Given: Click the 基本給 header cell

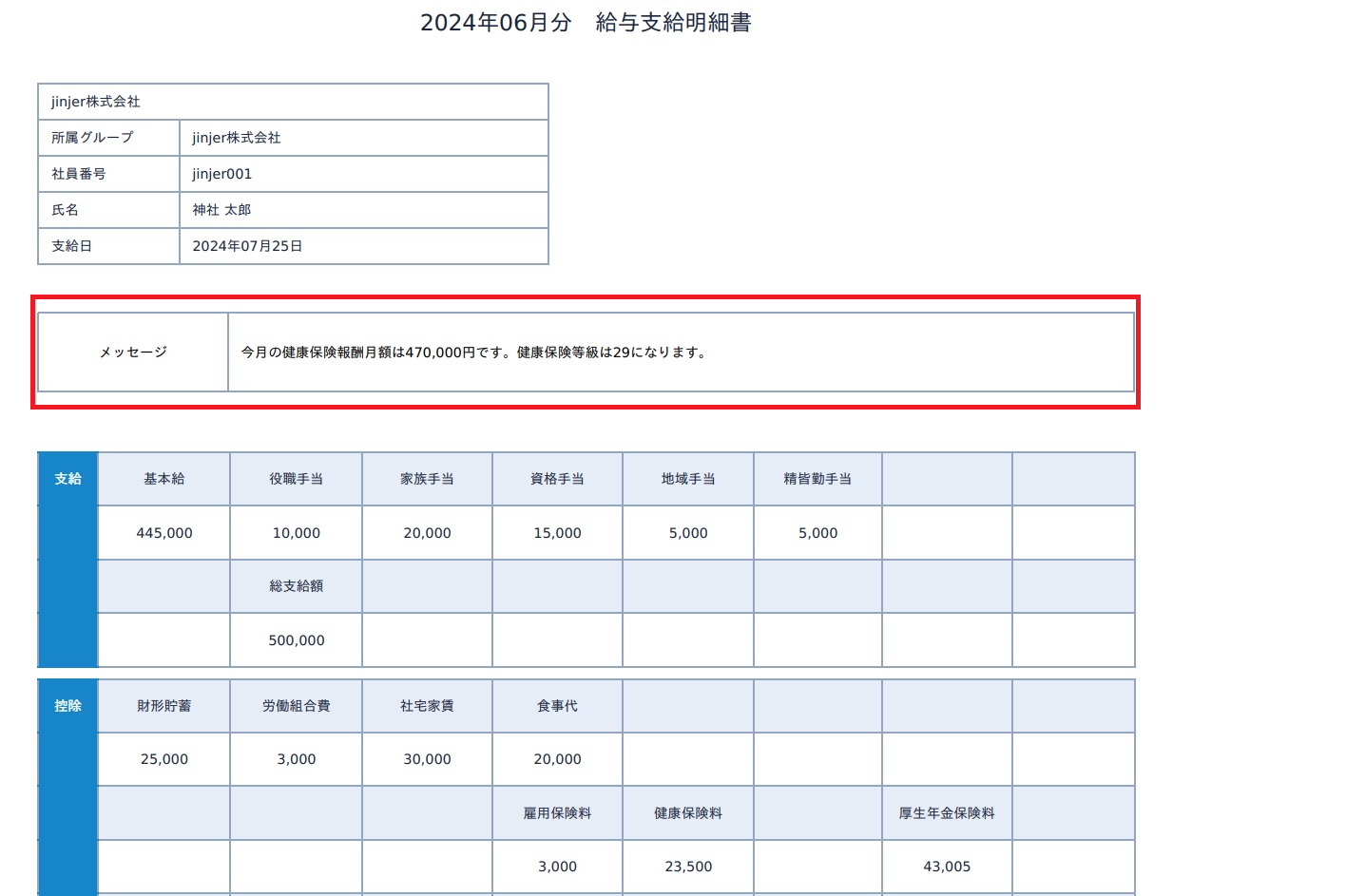Looking at the screenshot, I should [x=164, y=479].
